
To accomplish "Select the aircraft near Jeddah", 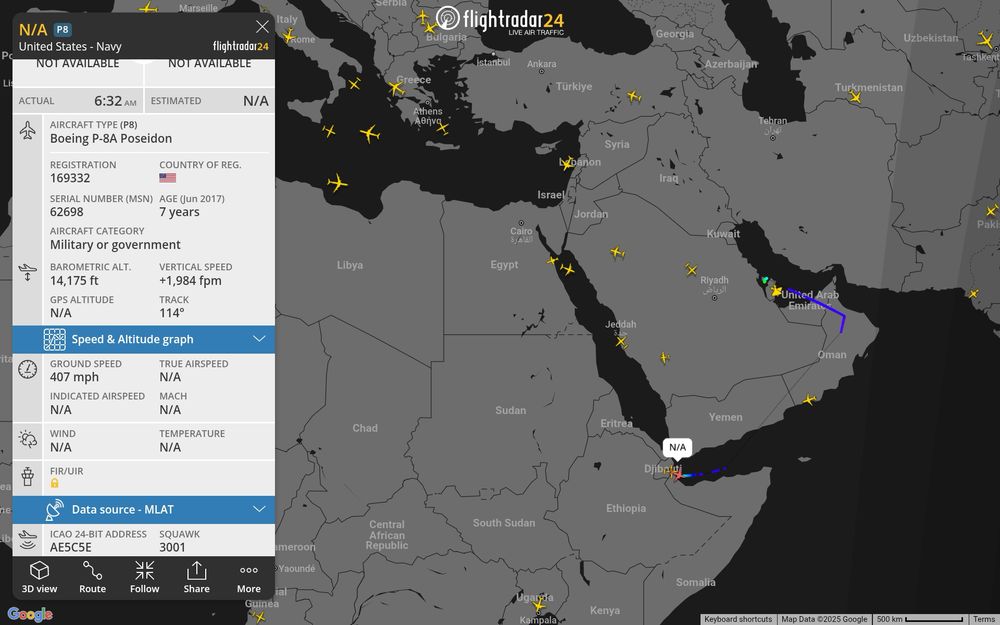I will [621, 342].
